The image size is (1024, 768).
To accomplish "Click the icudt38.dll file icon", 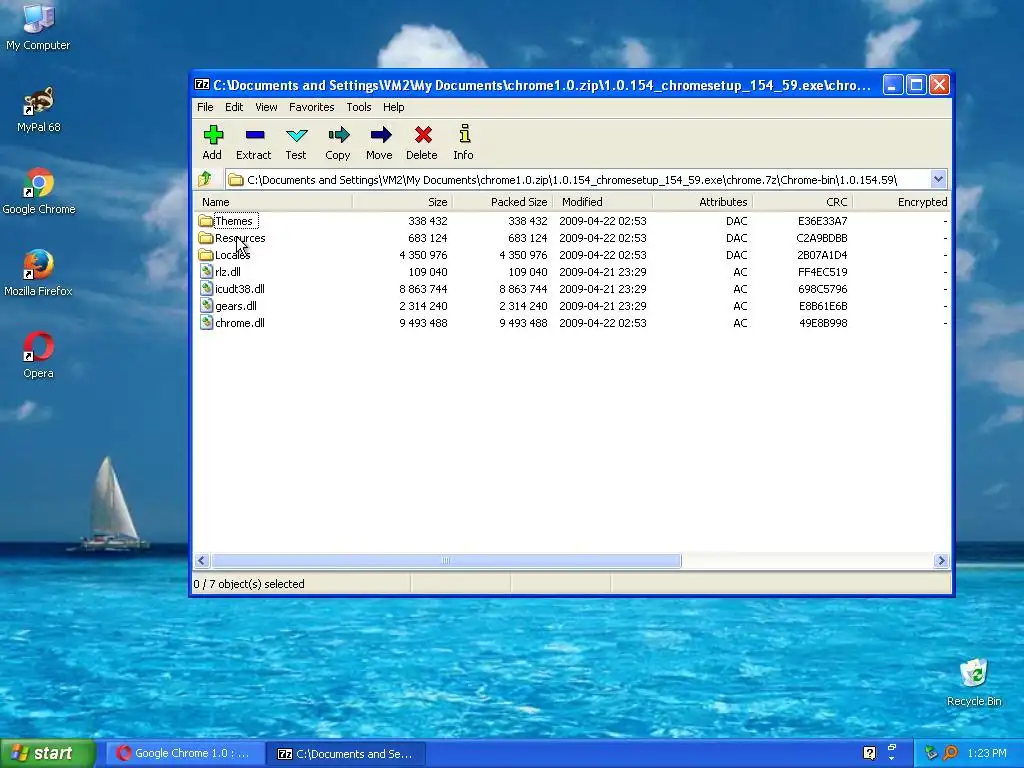I will (x=206, y=289).
